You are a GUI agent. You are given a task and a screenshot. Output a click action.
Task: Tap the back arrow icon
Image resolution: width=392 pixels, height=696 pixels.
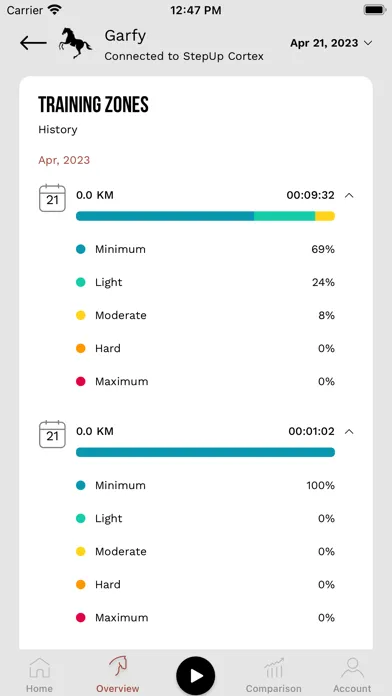33,43
